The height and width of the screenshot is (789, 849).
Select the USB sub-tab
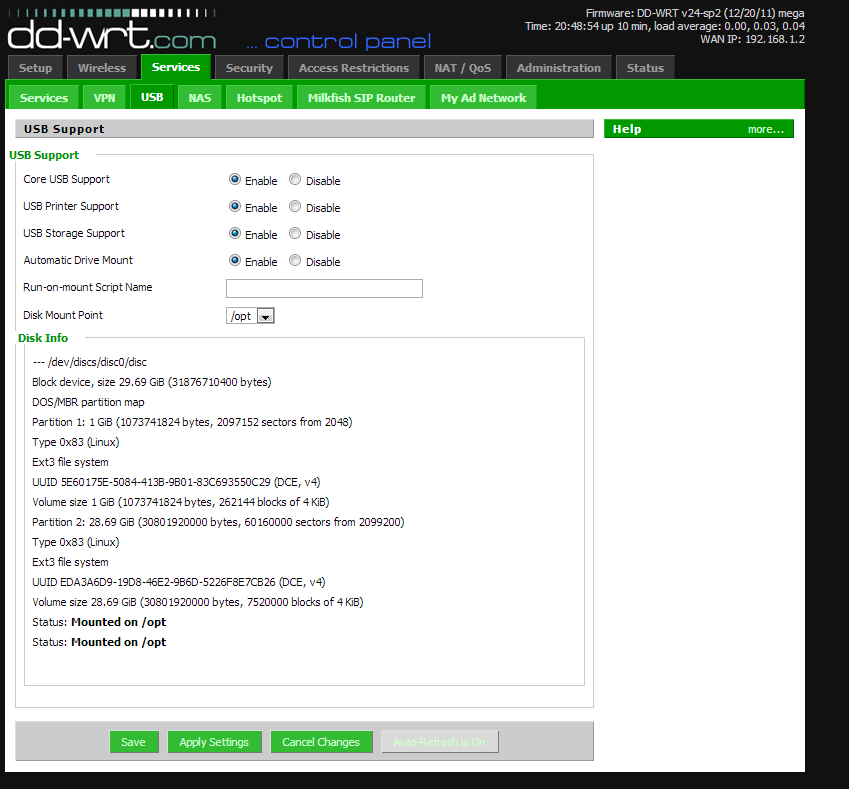click(x=152, y=97)
